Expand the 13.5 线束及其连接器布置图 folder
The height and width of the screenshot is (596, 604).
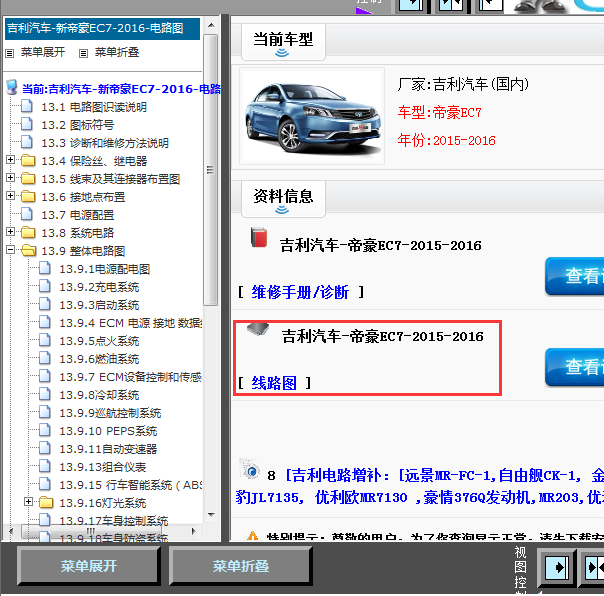click(x=10, y=178)
